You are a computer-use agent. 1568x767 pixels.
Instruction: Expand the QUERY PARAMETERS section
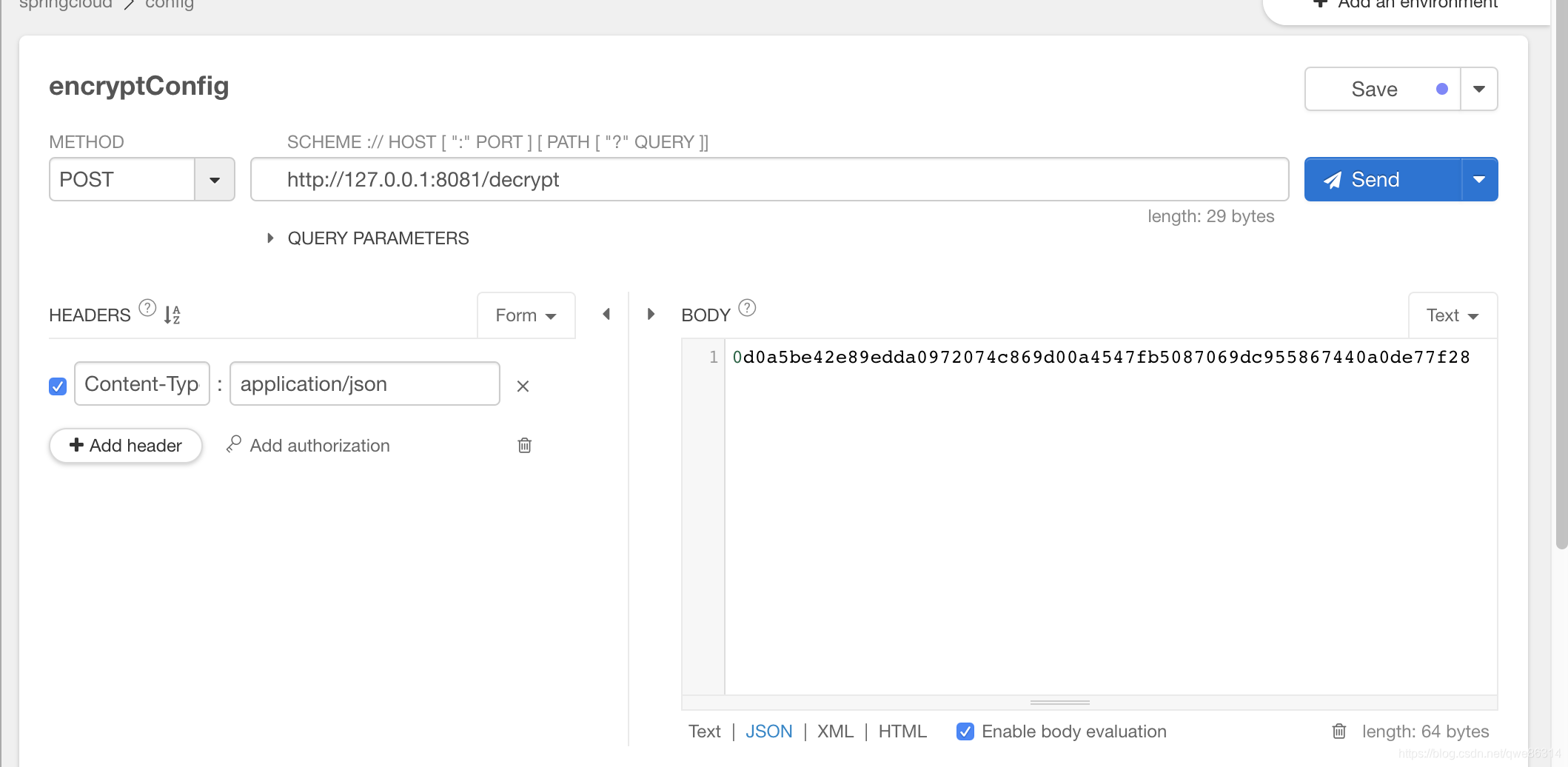pos(368,238)
